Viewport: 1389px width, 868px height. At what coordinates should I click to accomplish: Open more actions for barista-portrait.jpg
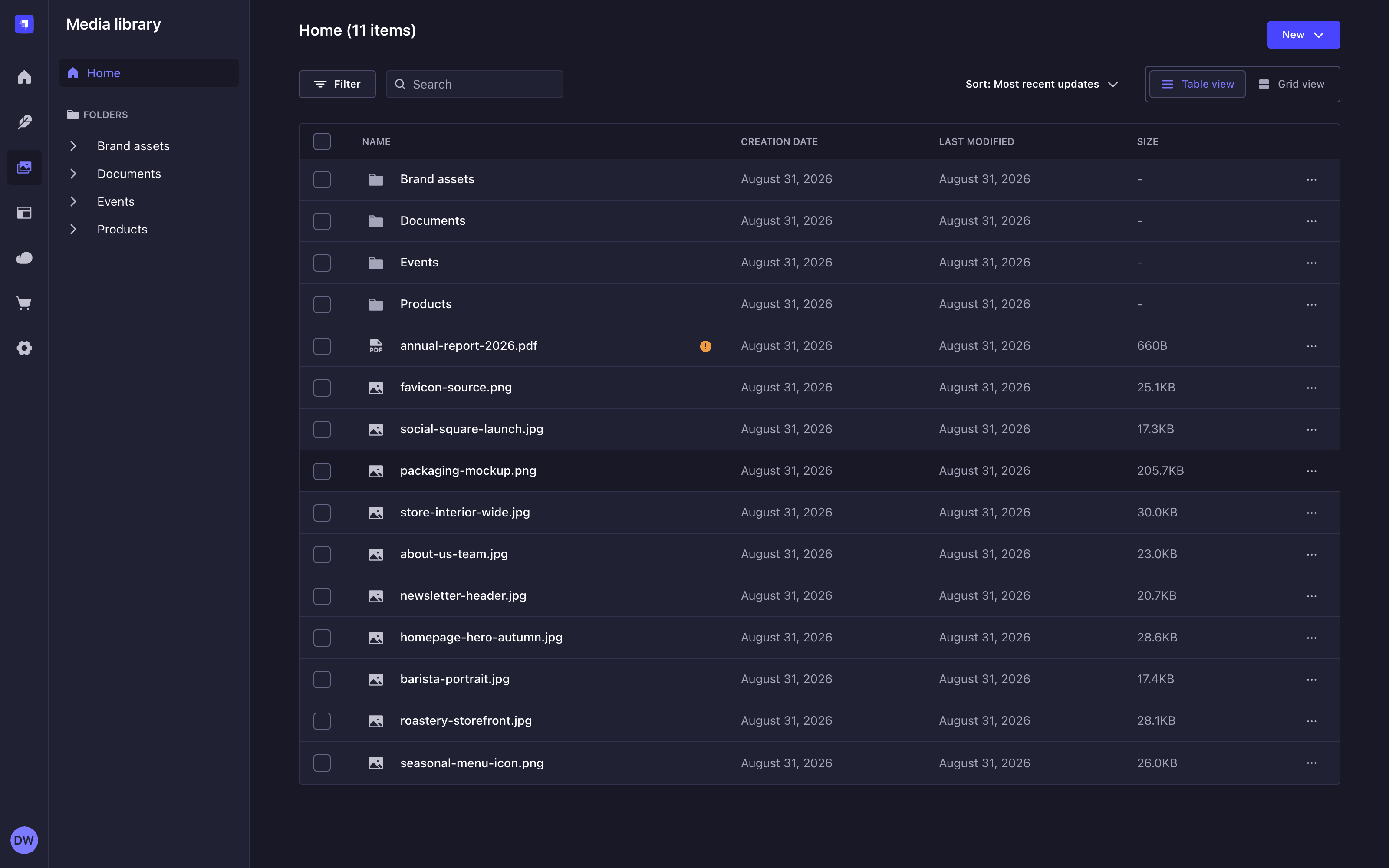1311,680
